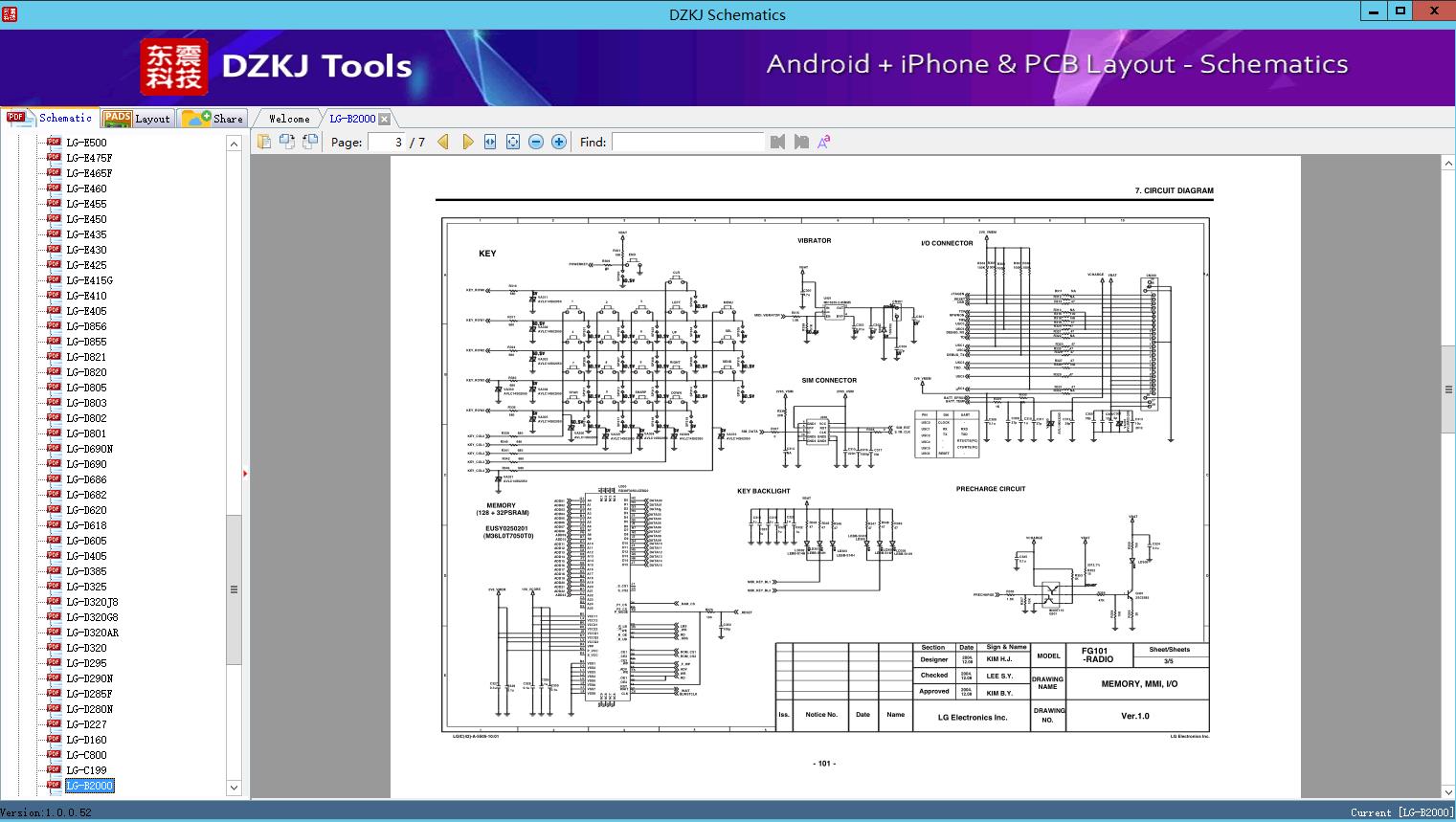The image size is (1456, 822).
Task: Open LG-E500 in the file tree
Action: click(x=86, y=143)
